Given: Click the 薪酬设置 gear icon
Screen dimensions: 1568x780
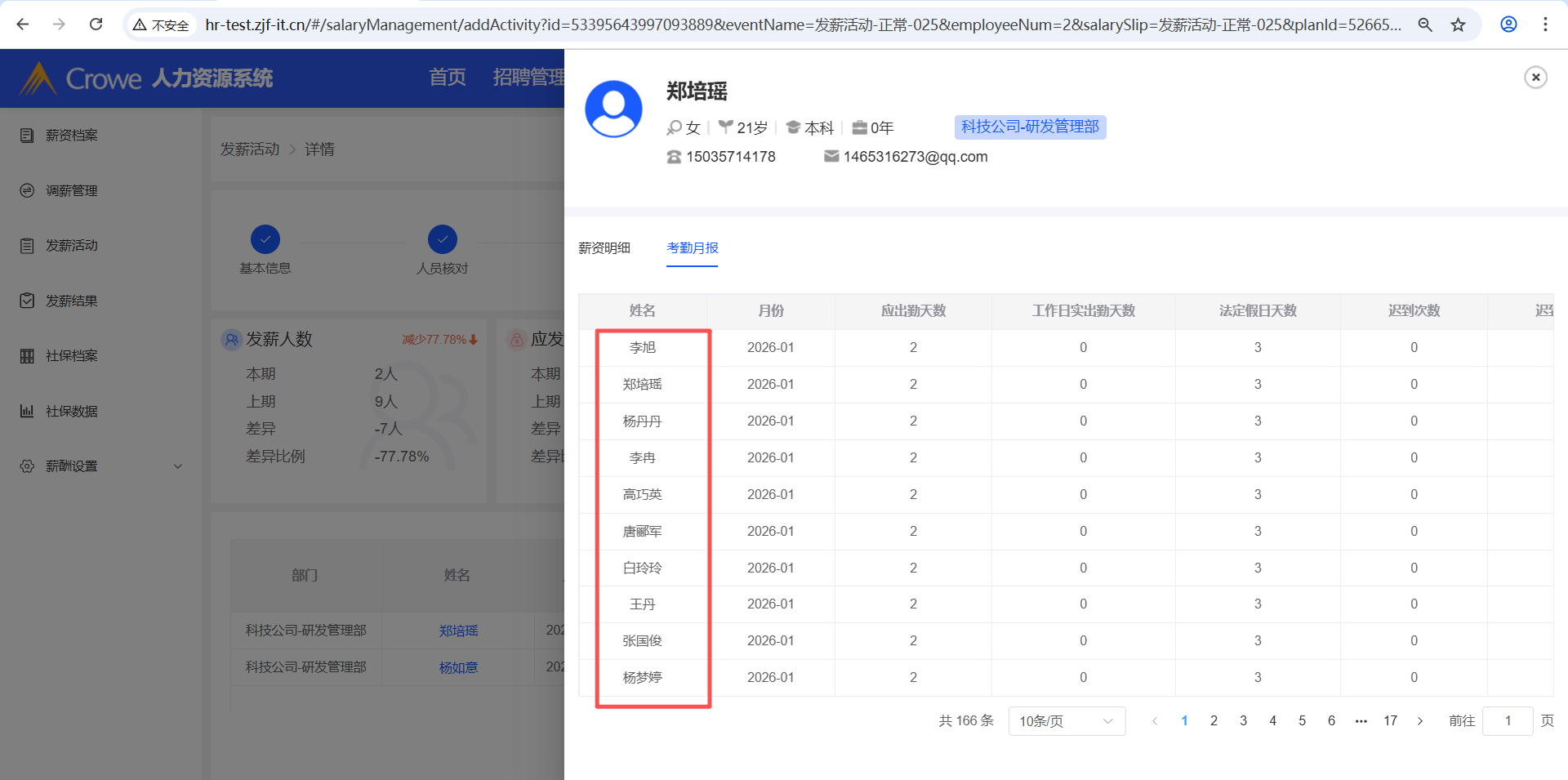Looking at the screenshot, I should [27, 466].
